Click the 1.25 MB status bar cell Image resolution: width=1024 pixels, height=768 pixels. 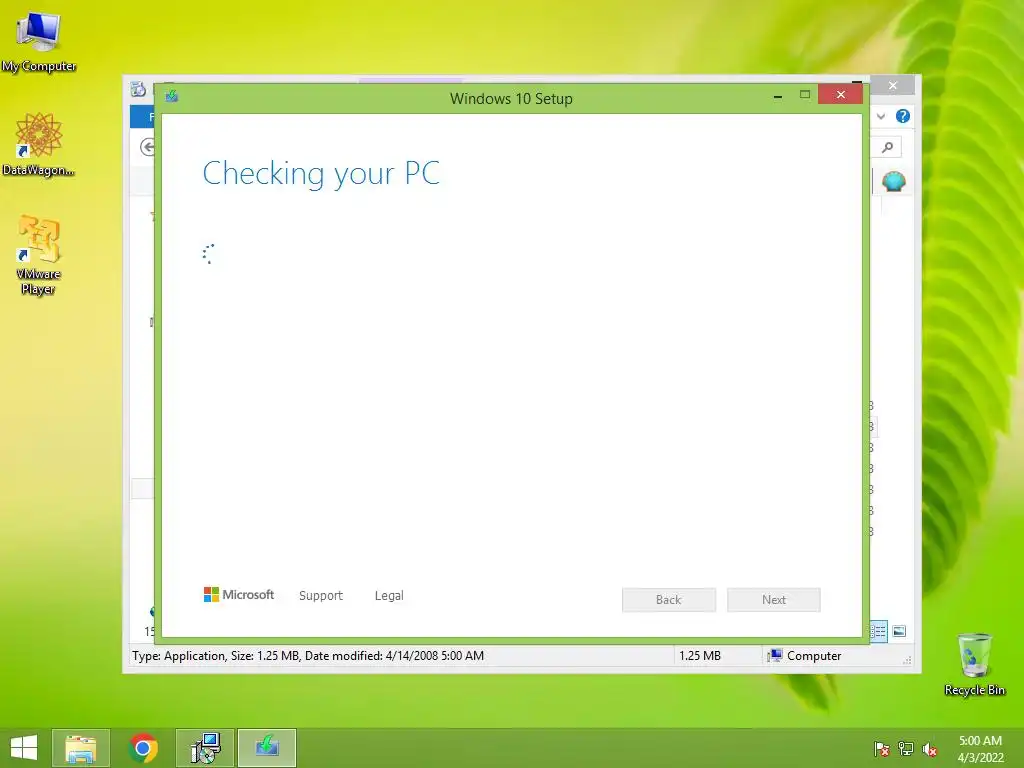(x=700, y=656)
